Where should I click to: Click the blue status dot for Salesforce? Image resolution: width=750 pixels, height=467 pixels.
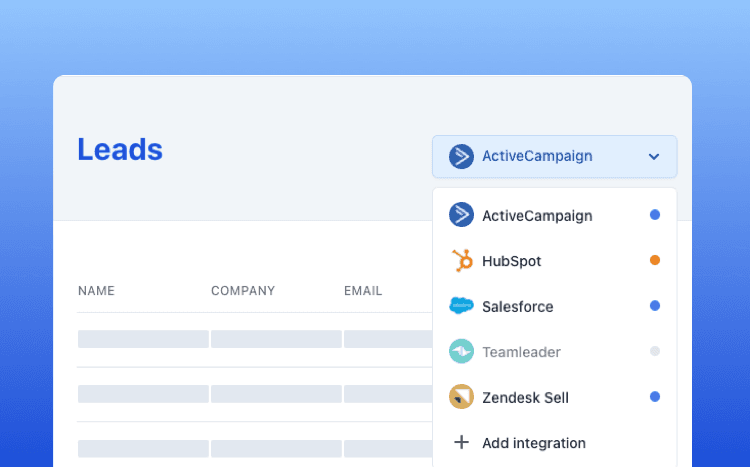click(655, 306)
